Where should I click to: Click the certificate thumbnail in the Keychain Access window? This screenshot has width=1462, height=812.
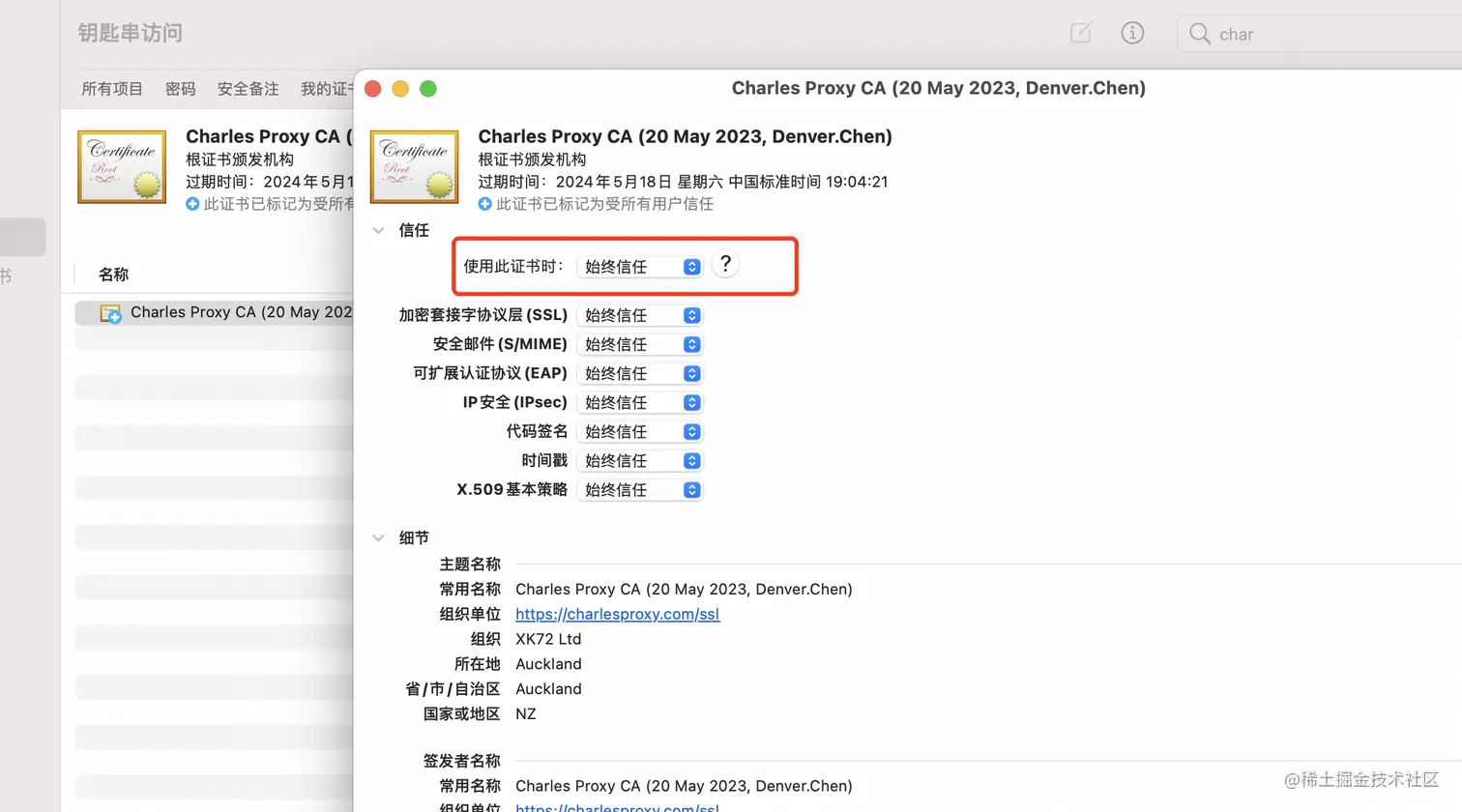click(122, 166)
